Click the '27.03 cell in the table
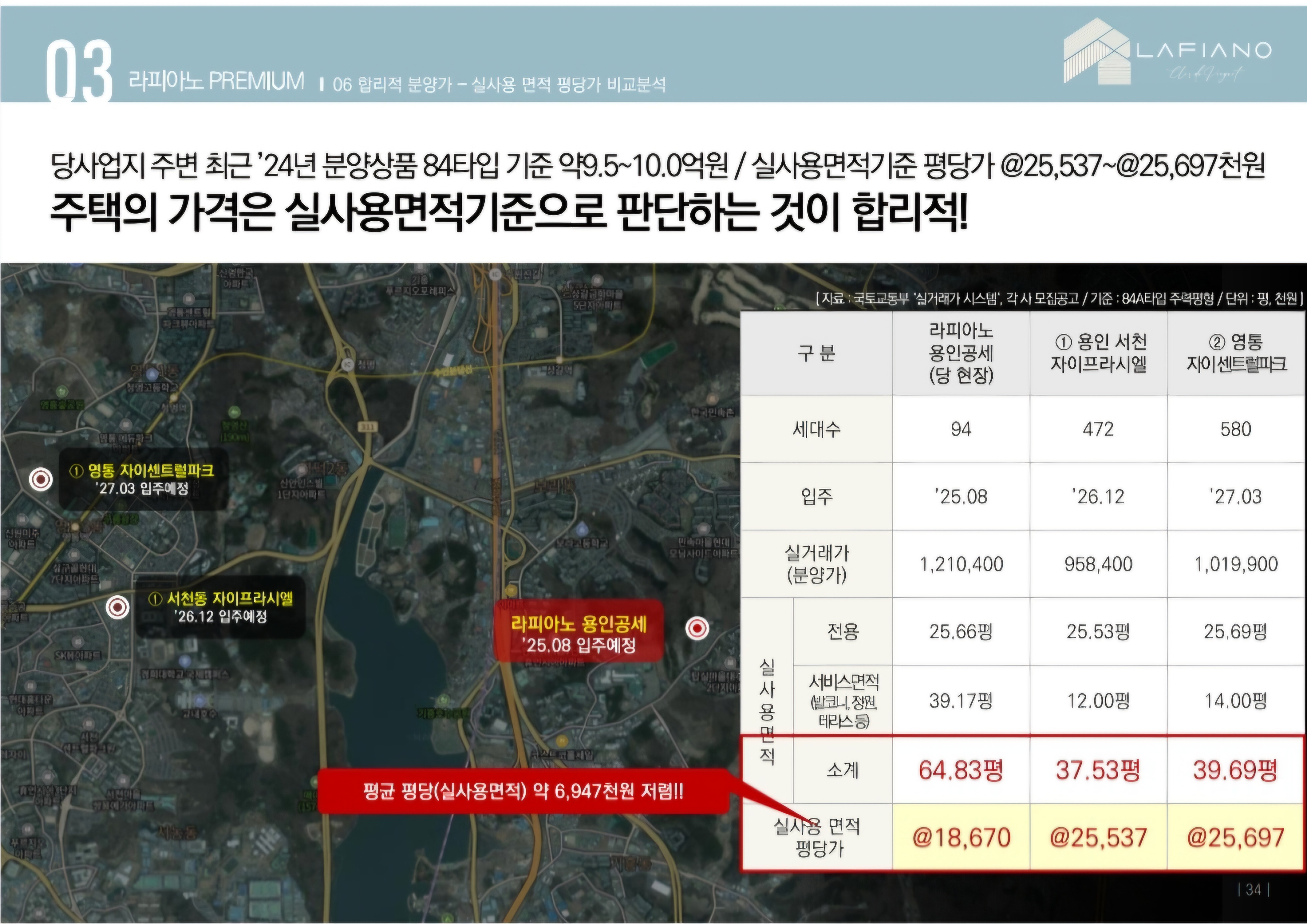The height and width of the screenshot is (924, 1307). pos(1236,496)
